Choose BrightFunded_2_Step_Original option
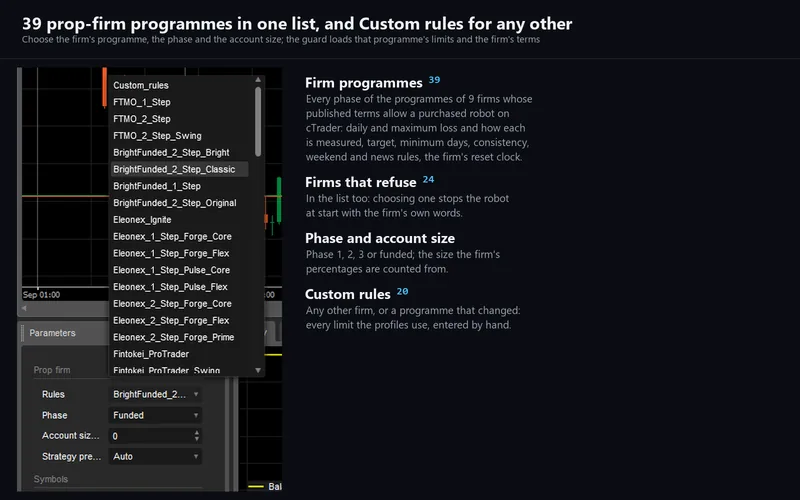Viewport: 800px width, 500px height. [x=174, y=203]
